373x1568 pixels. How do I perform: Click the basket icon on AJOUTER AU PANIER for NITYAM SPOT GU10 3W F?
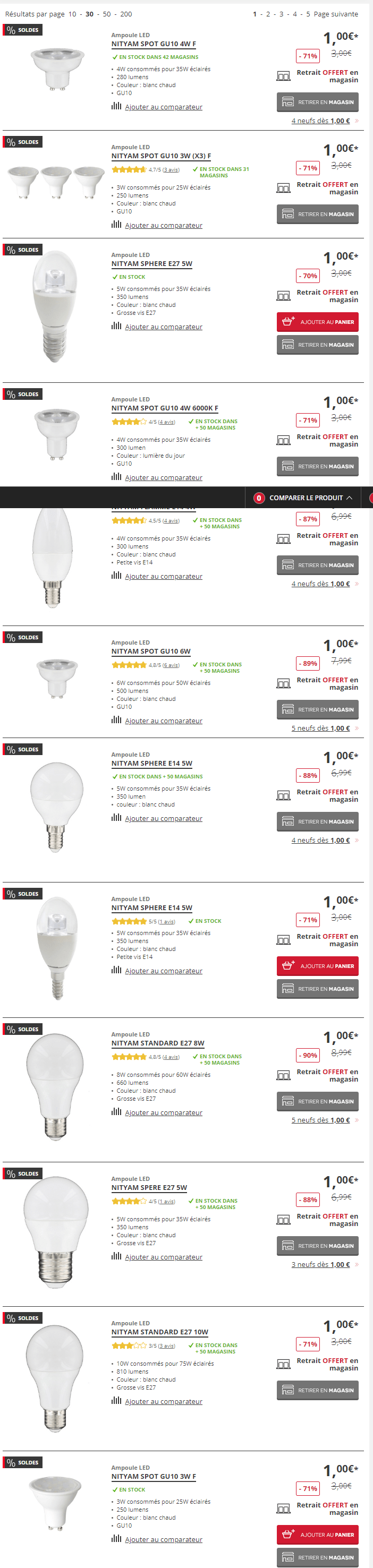tap(290, 1535)
